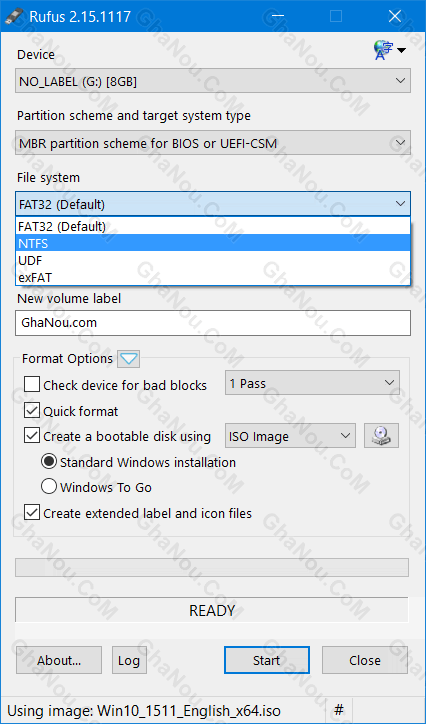Click into the New volume label field
The height and width of the screenshot is (724, 426).
pyautogui.click(x=213, y=323)
